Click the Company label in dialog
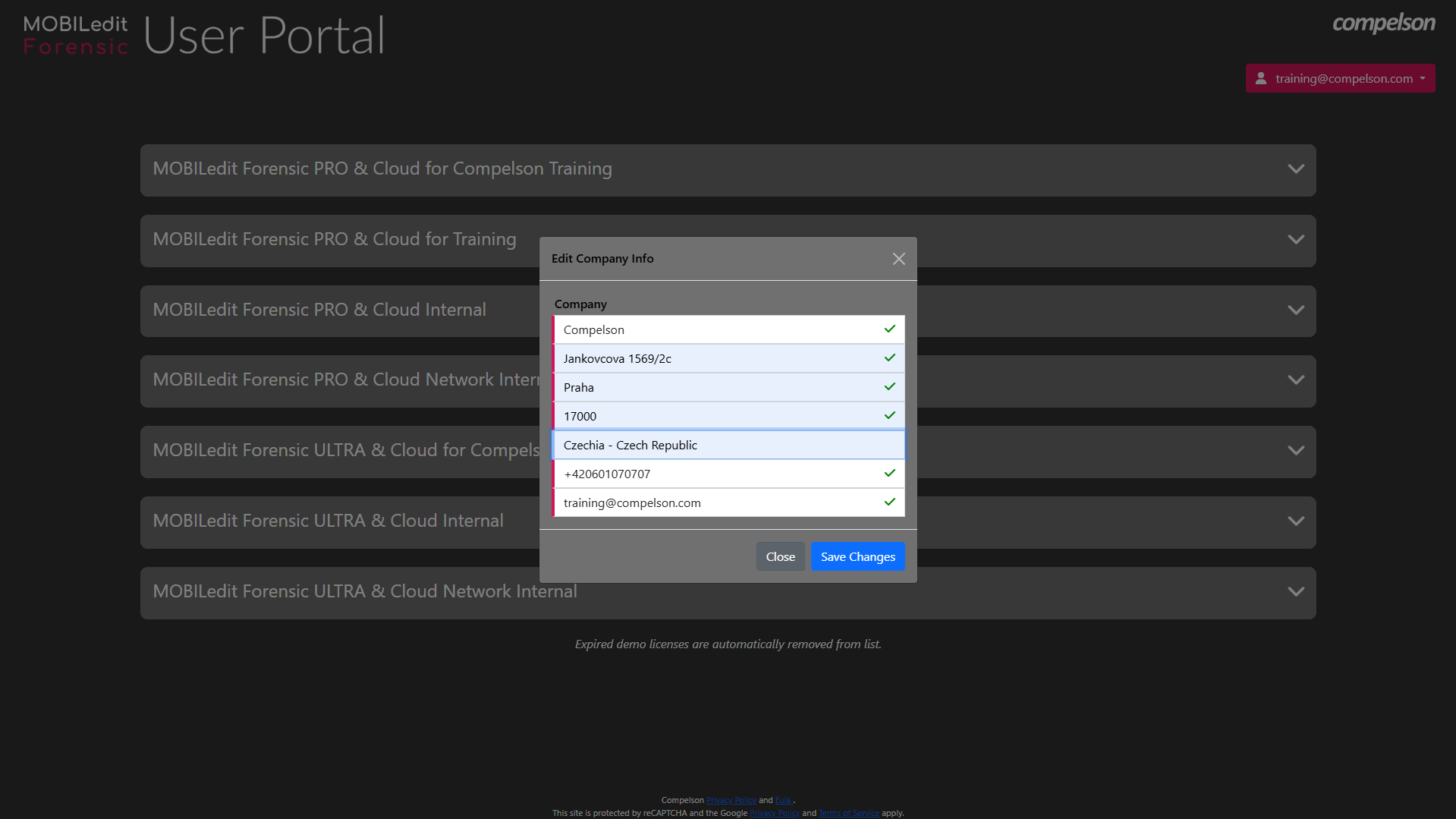Screen dimensions: 1456x819 580,304
